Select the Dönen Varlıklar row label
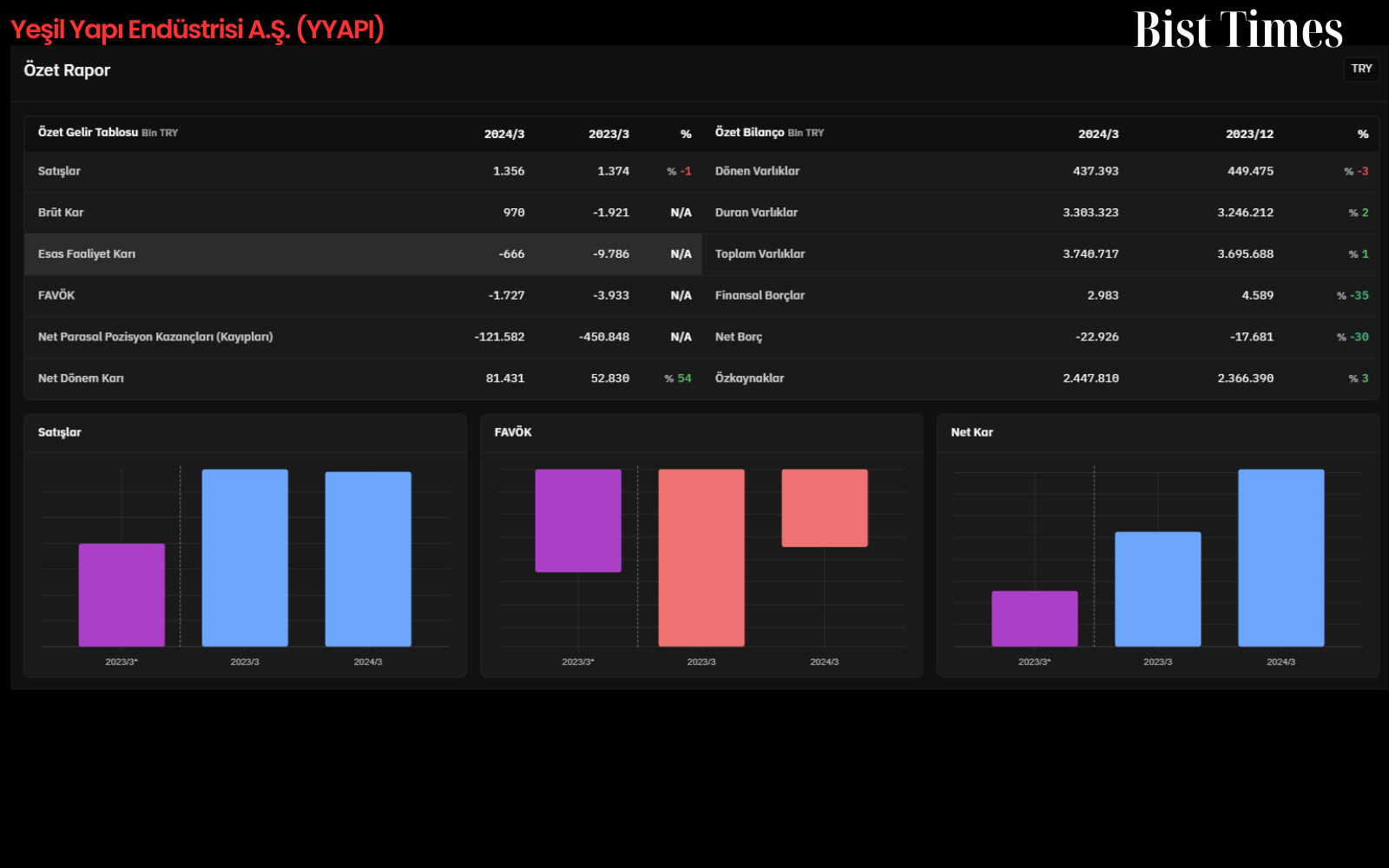Image resolution: width=1389 pixels, height=868 pixels. pos(757,171)
